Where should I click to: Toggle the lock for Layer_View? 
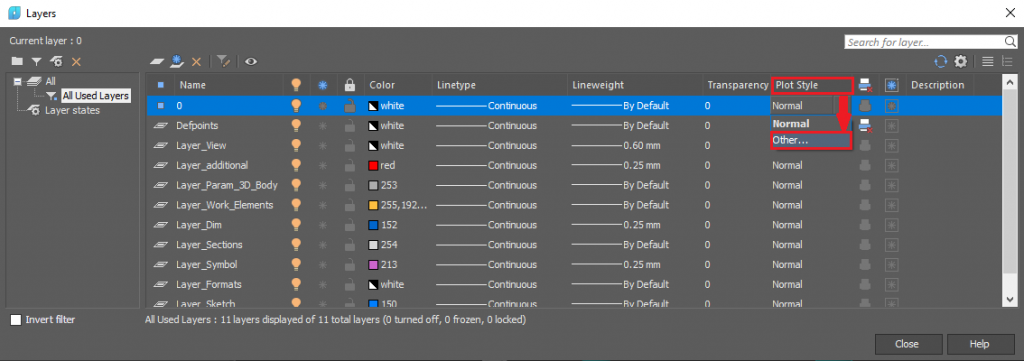(349, 145)
